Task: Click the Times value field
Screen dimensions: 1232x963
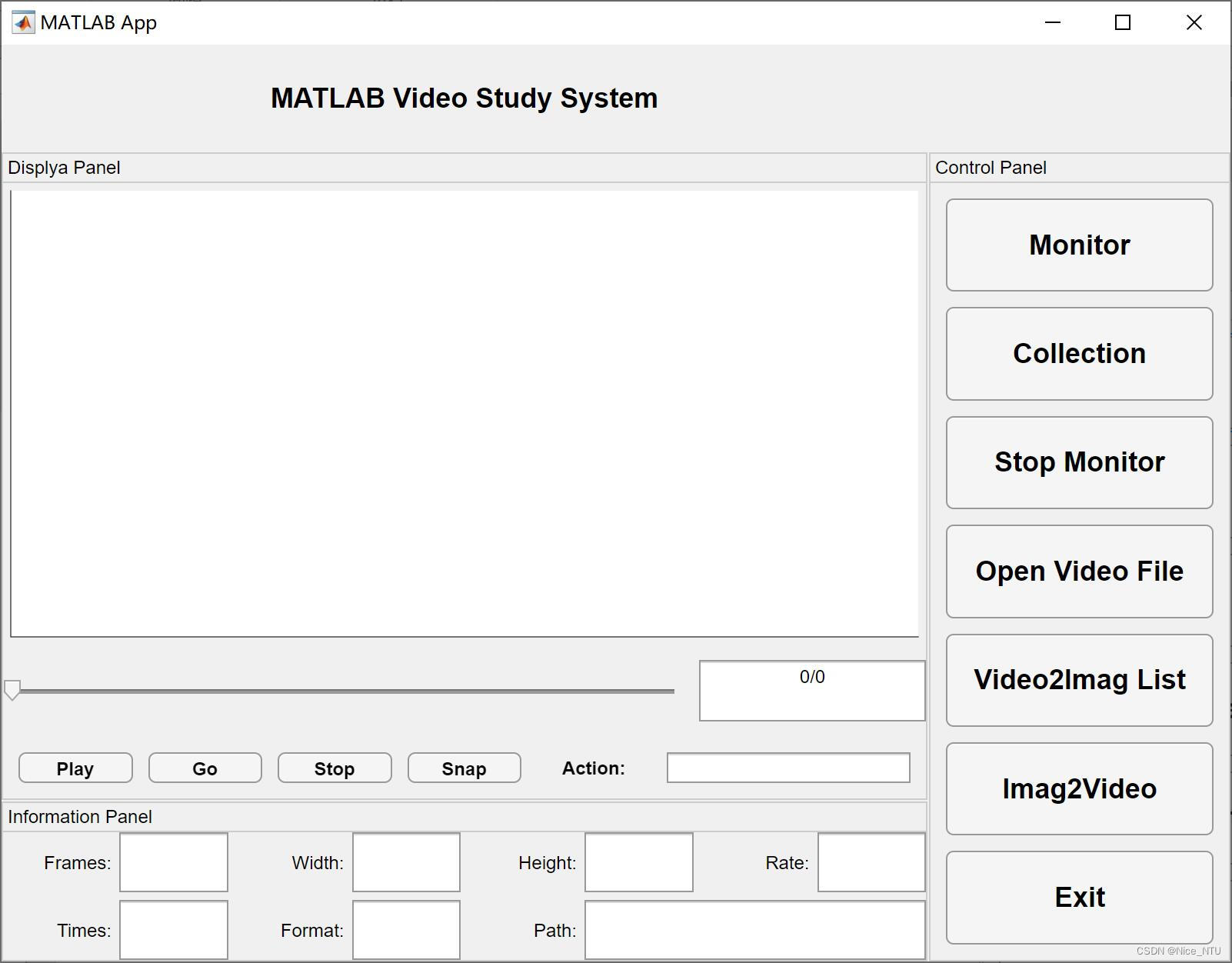Action: pyautogui.click(x=174, y=930)
